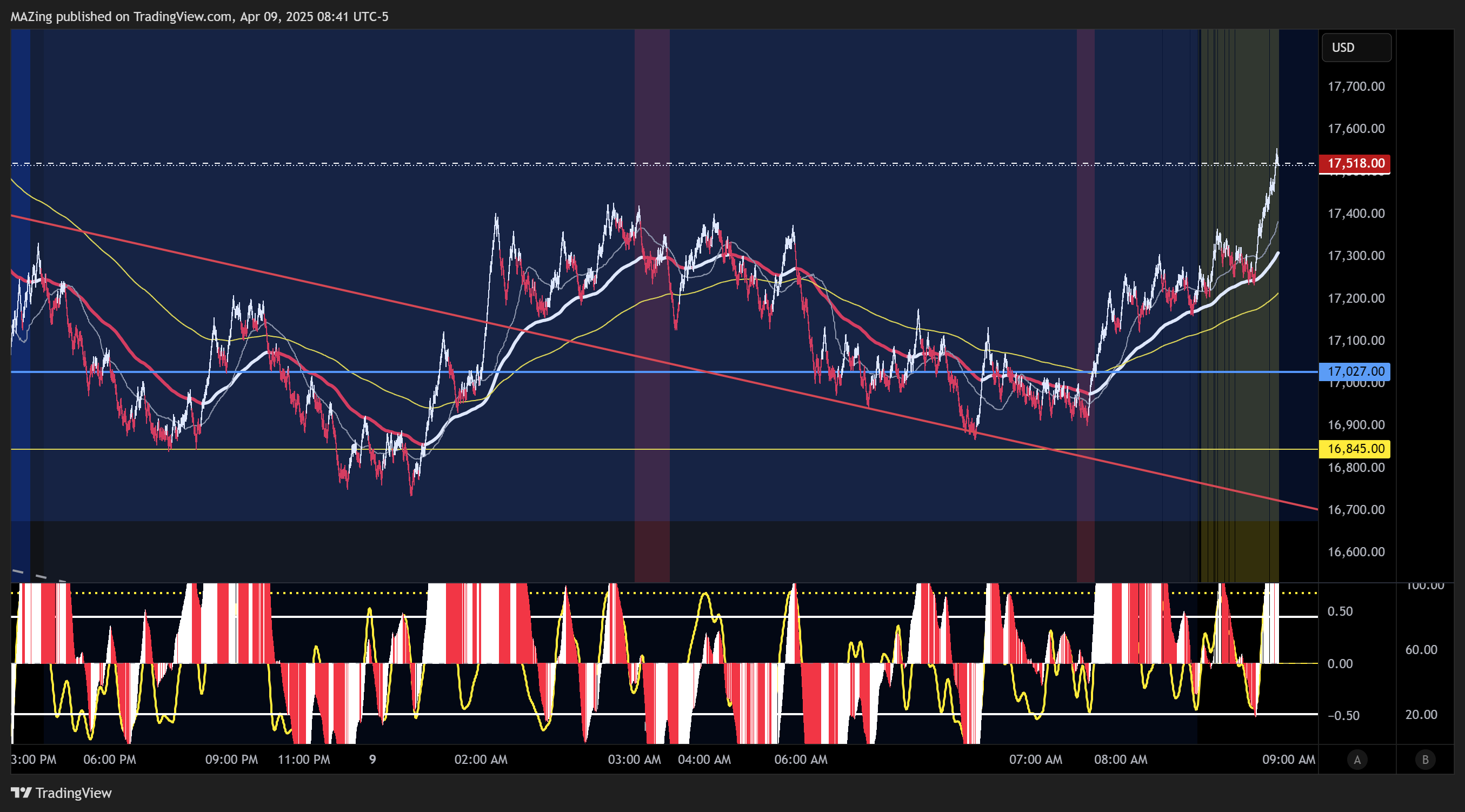The height and width of the screenshot is (812, 1465).
Task: Click the published-on TradingView header text
Action: 199,17
